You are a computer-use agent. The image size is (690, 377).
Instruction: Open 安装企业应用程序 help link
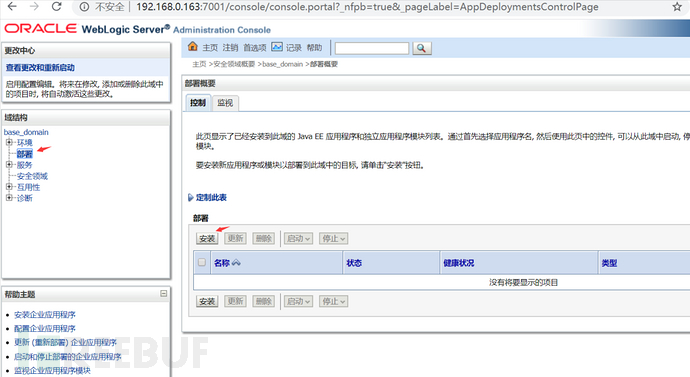coord(45,315)
